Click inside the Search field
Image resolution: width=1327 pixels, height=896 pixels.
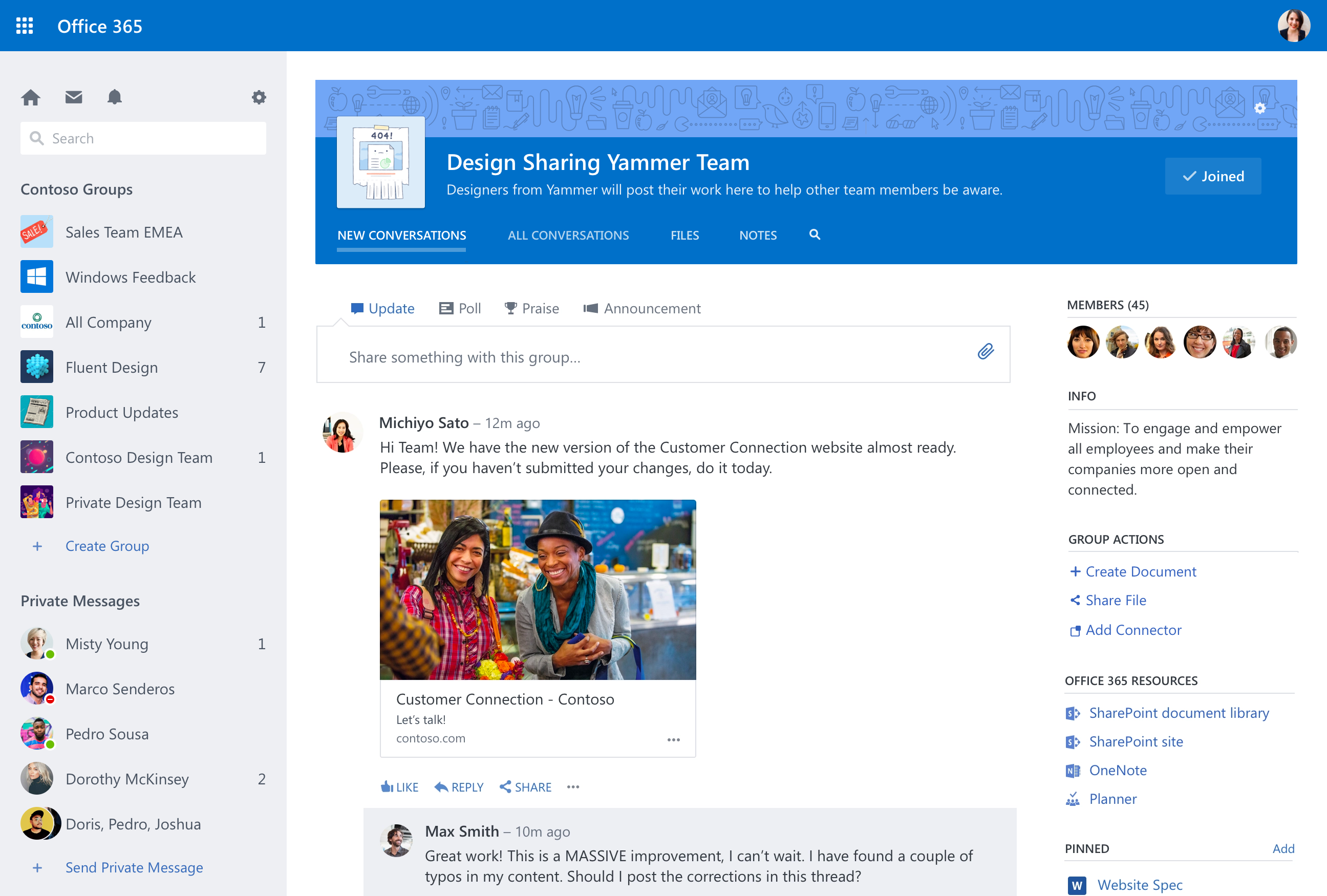143,138
